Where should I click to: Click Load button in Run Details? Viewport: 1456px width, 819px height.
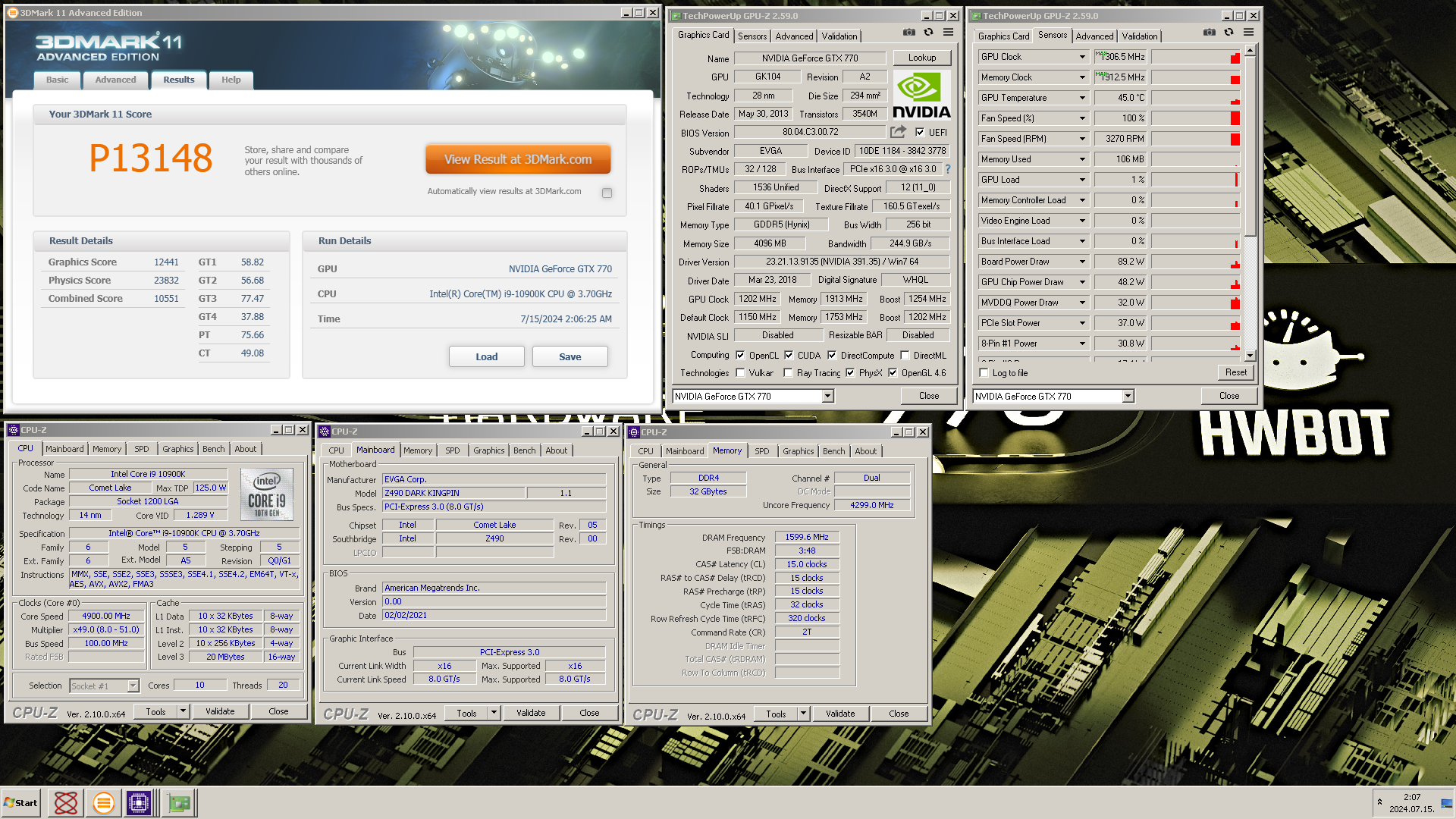487,356
